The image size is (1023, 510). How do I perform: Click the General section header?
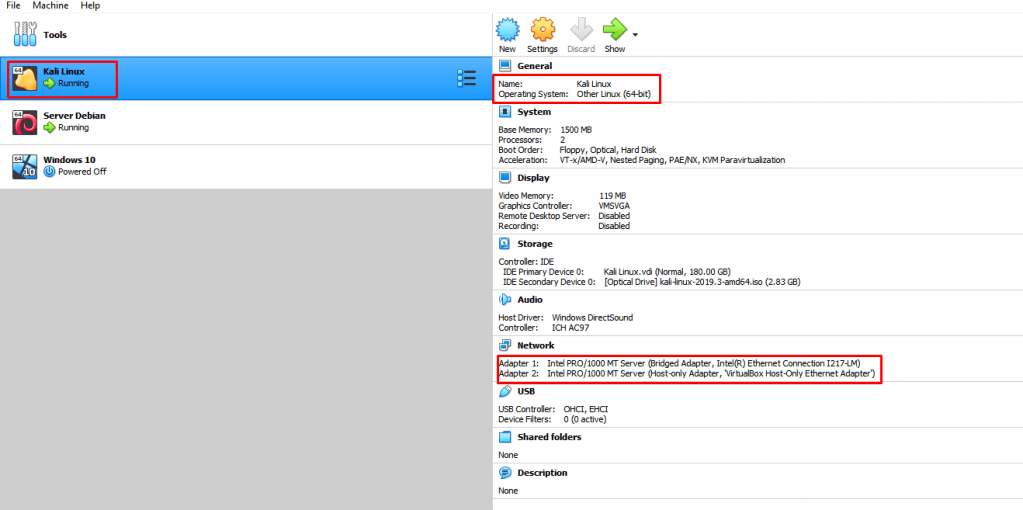(x=534, y=66)
